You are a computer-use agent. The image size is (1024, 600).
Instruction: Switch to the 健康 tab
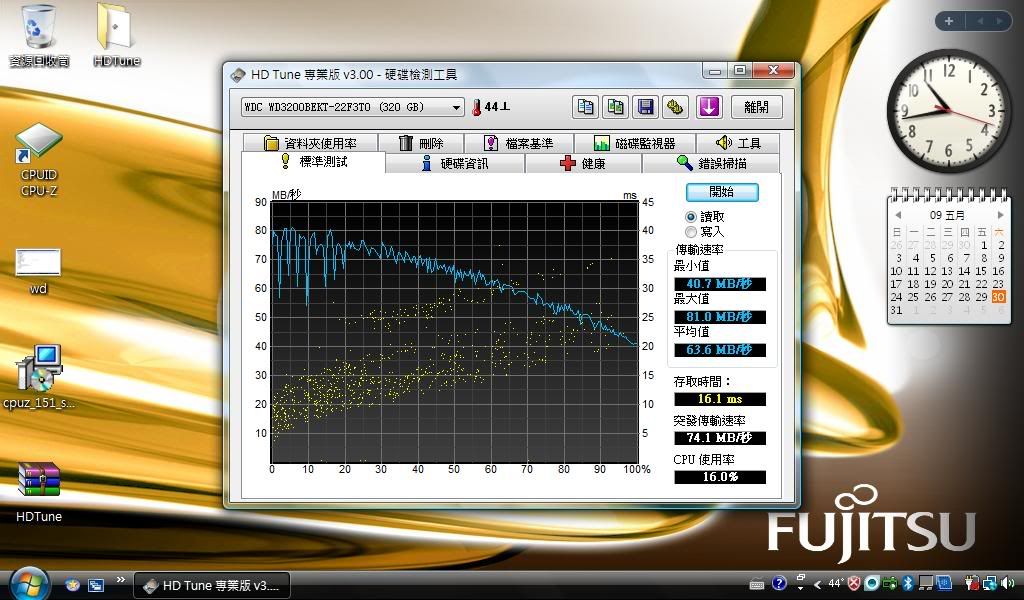point(583,163)
